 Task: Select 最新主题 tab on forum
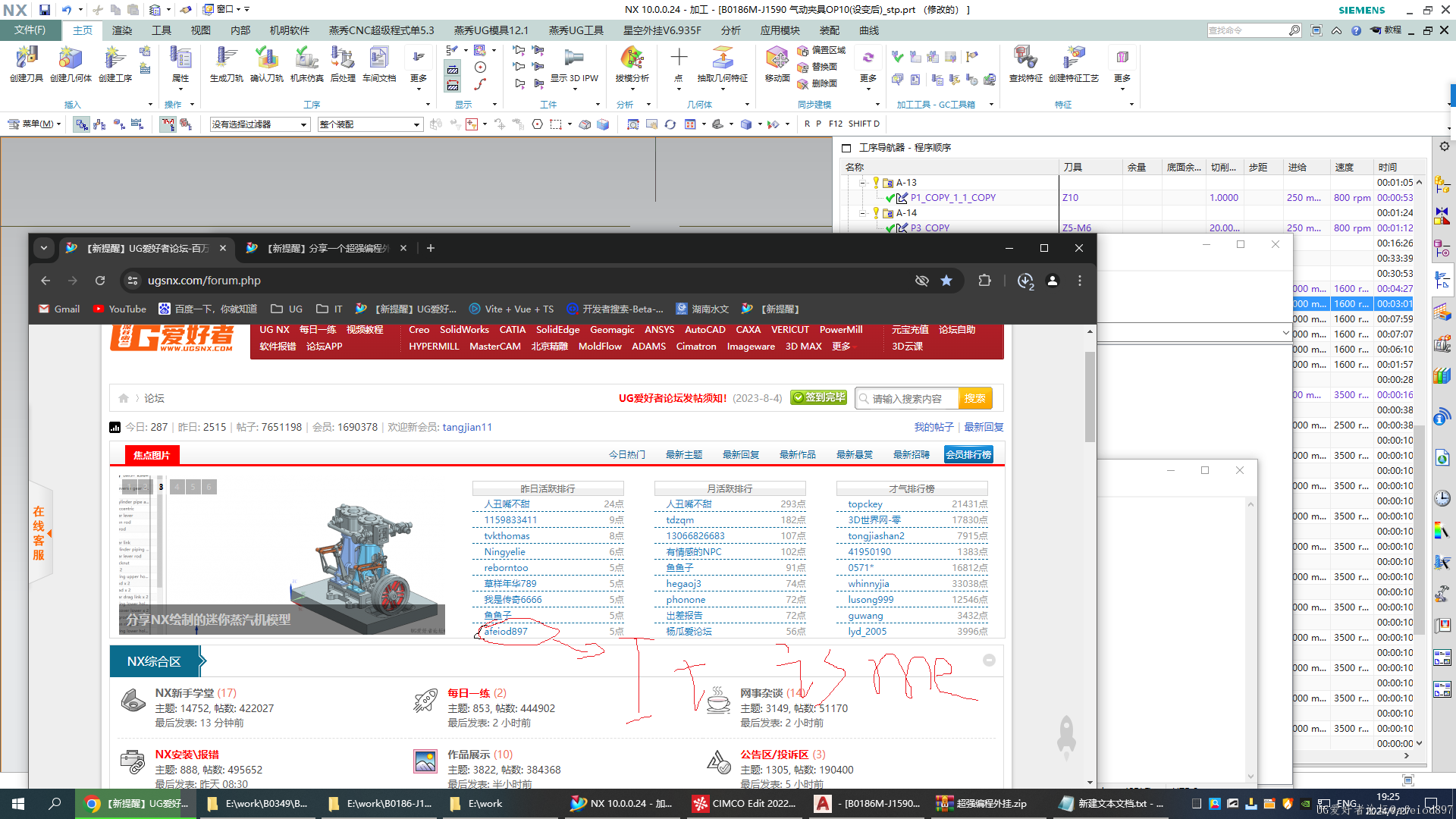pos(684,454)
